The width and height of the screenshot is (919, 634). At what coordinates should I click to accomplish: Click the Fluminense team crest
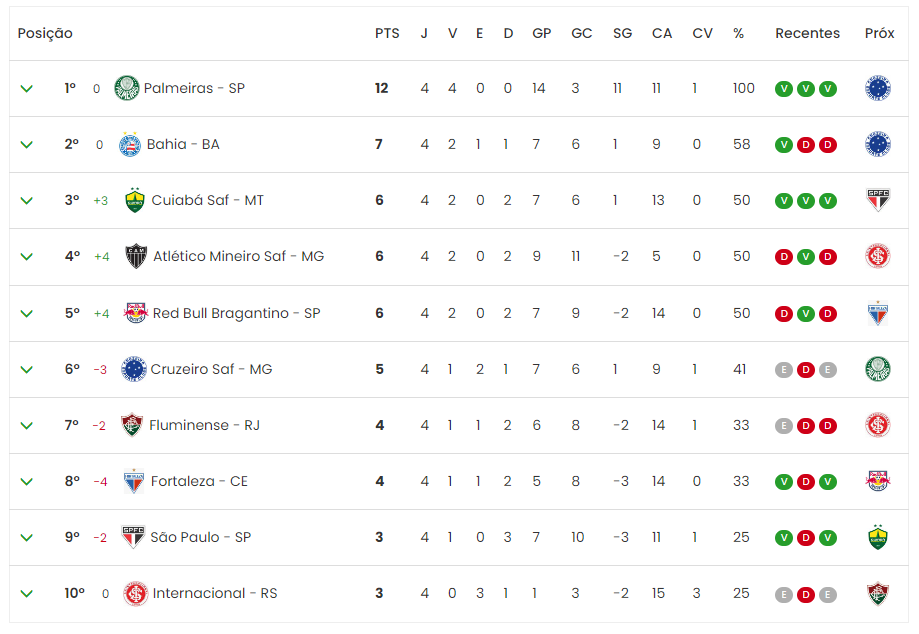coord(131,425)
